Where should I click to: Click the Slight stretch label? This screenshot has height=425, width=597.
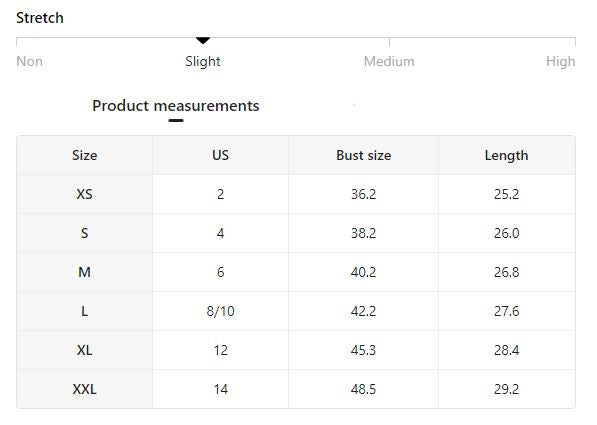tap(203, 61)
